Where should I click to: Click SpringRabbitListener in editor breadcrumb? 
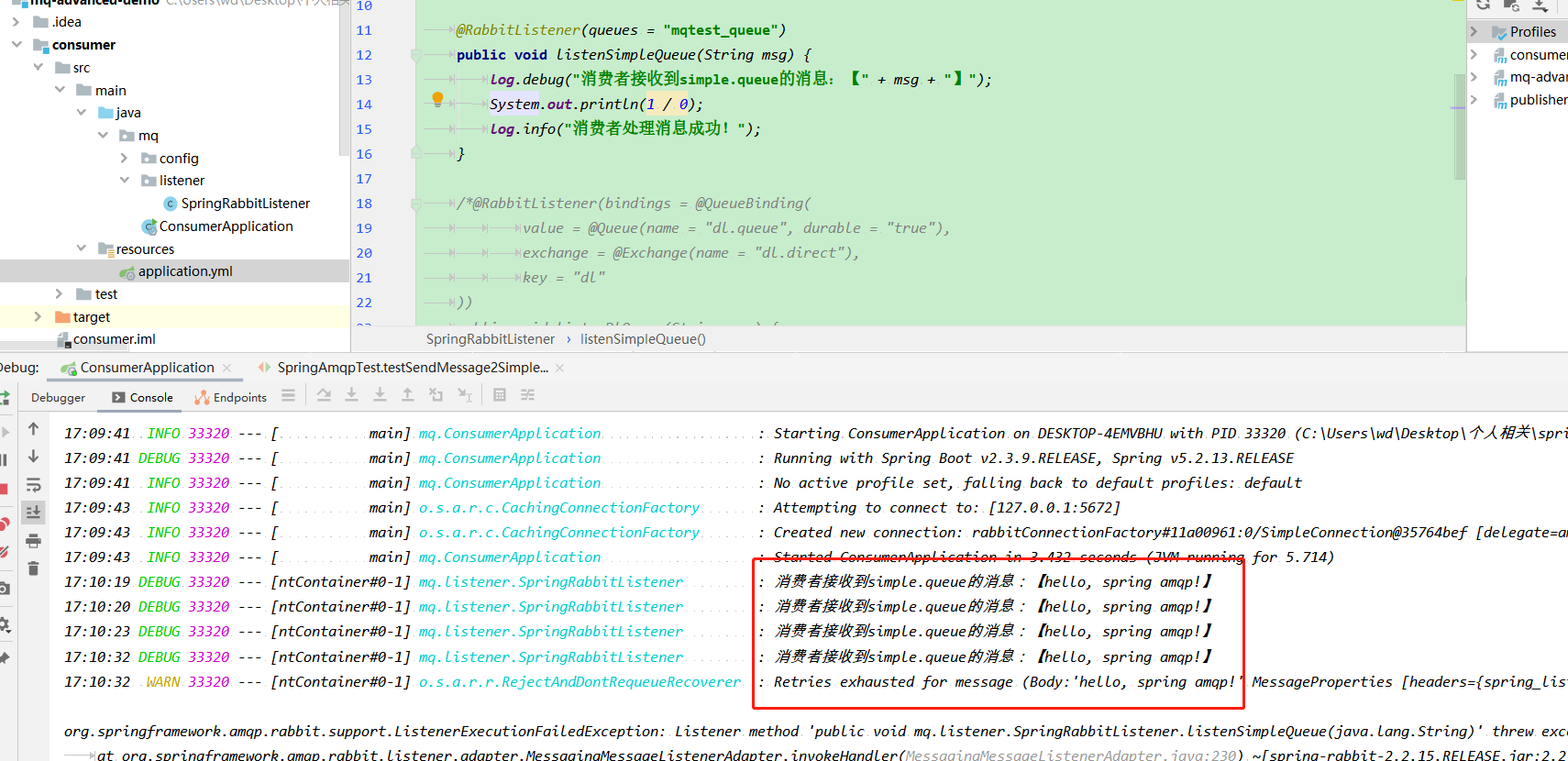491,339
